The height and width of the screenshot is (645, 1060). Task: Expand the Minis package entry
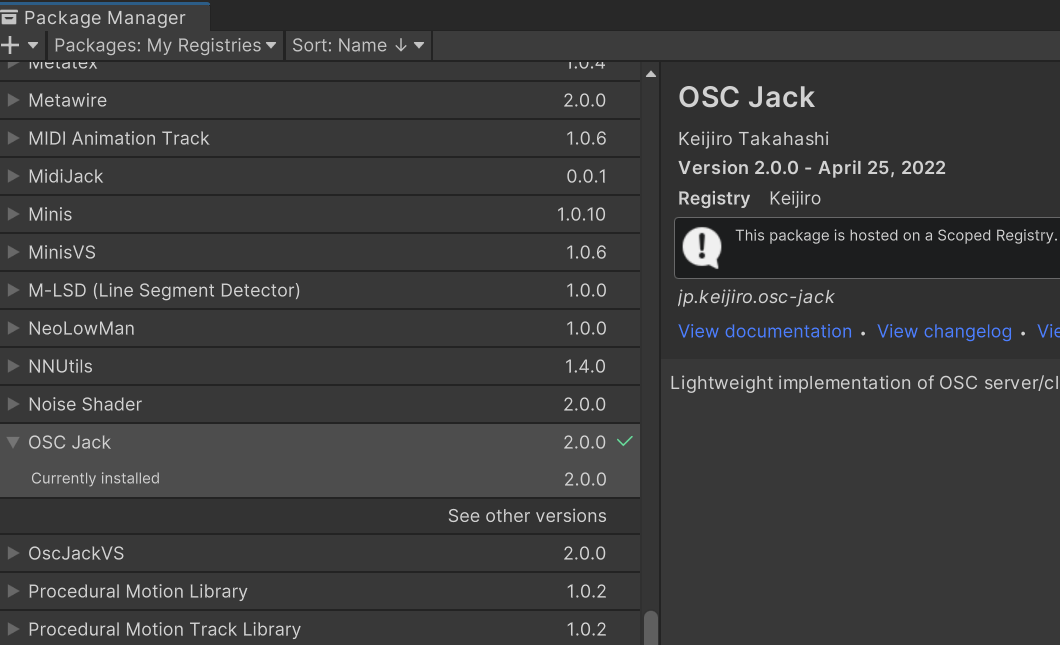coord(13,214)
